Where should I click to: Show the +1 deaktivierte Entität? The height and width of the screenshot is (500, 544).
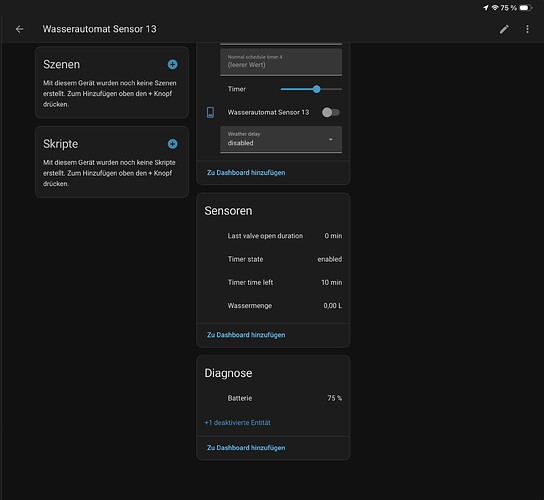[x=237, y=423]
